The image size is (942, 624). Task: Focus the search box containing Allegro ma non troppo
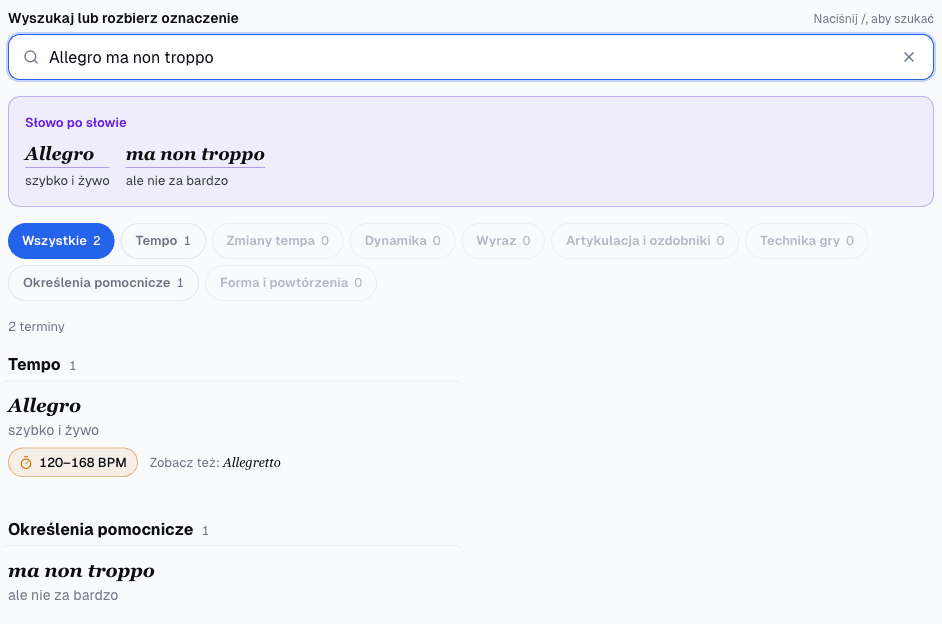coord(471,57)
